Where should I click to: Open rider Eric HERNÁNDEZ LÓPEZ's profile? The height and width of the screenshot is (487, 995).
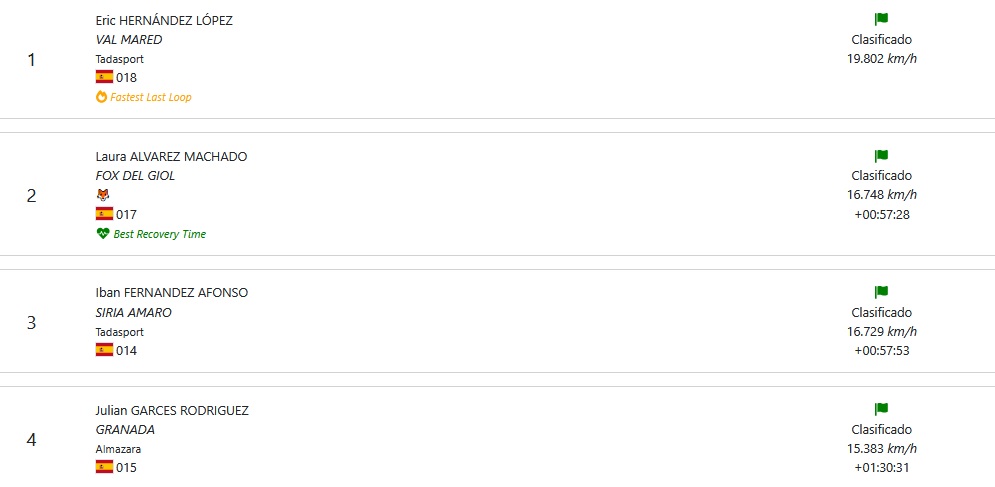164,20
